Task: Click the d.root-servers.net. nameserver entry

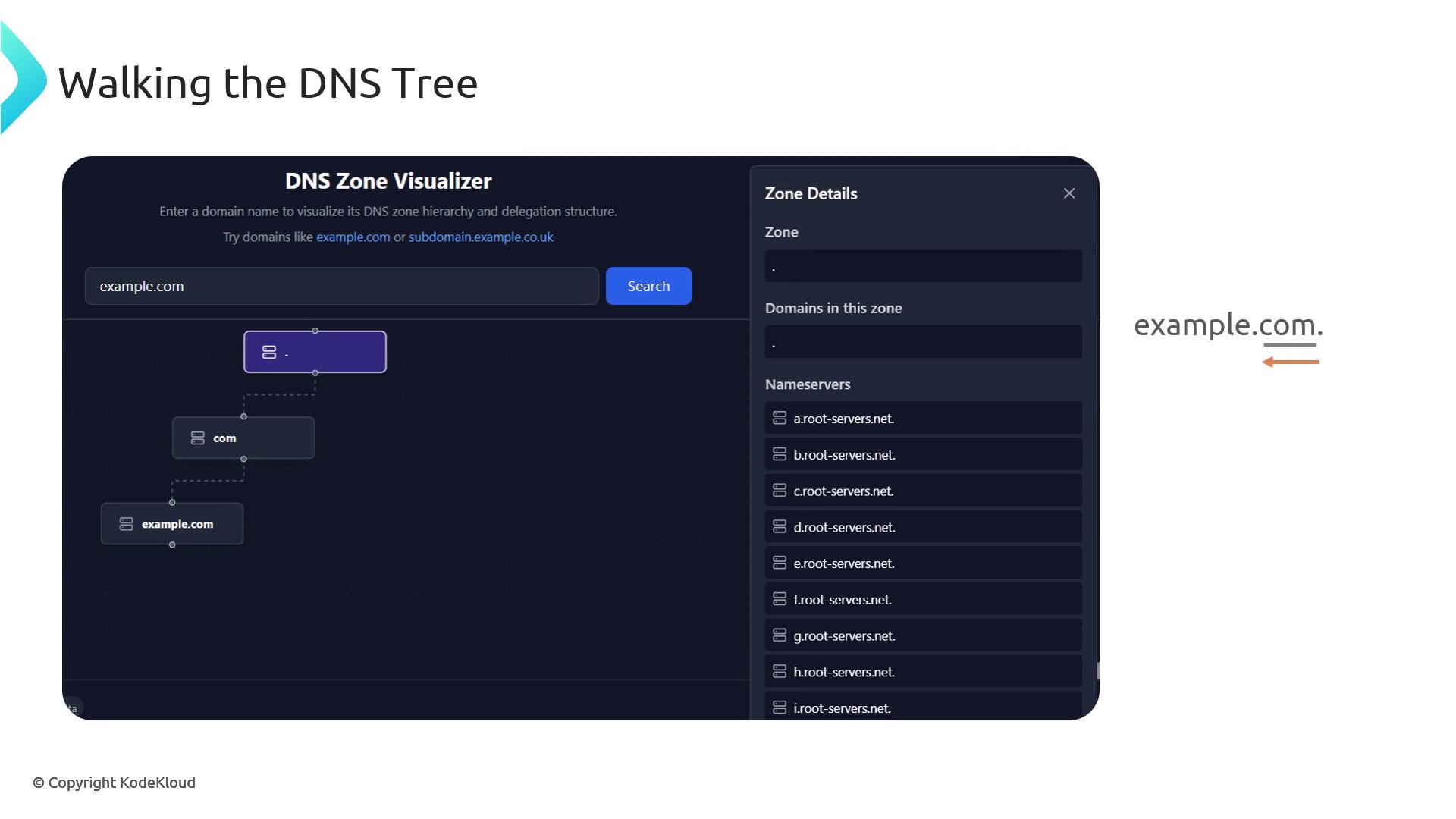Action: [923, 527]
